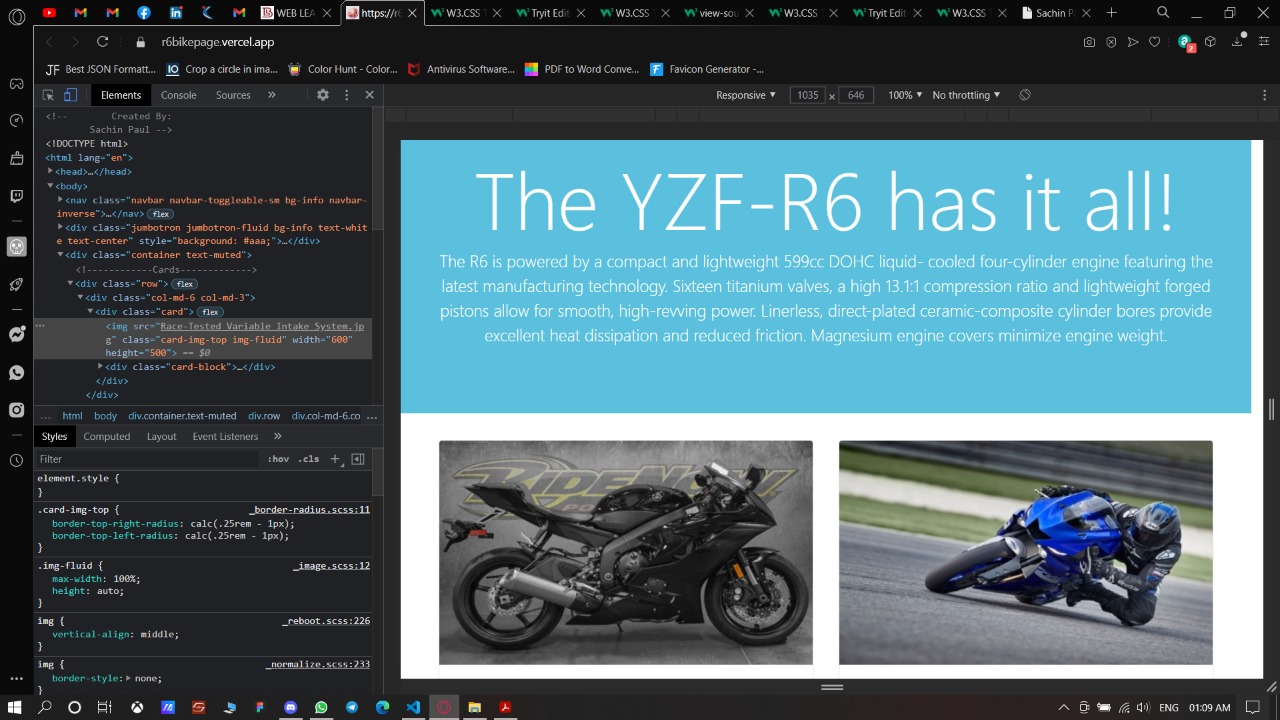Click the viewport height field 646
Screen dimensions: 1280x720
click(856, 95)
